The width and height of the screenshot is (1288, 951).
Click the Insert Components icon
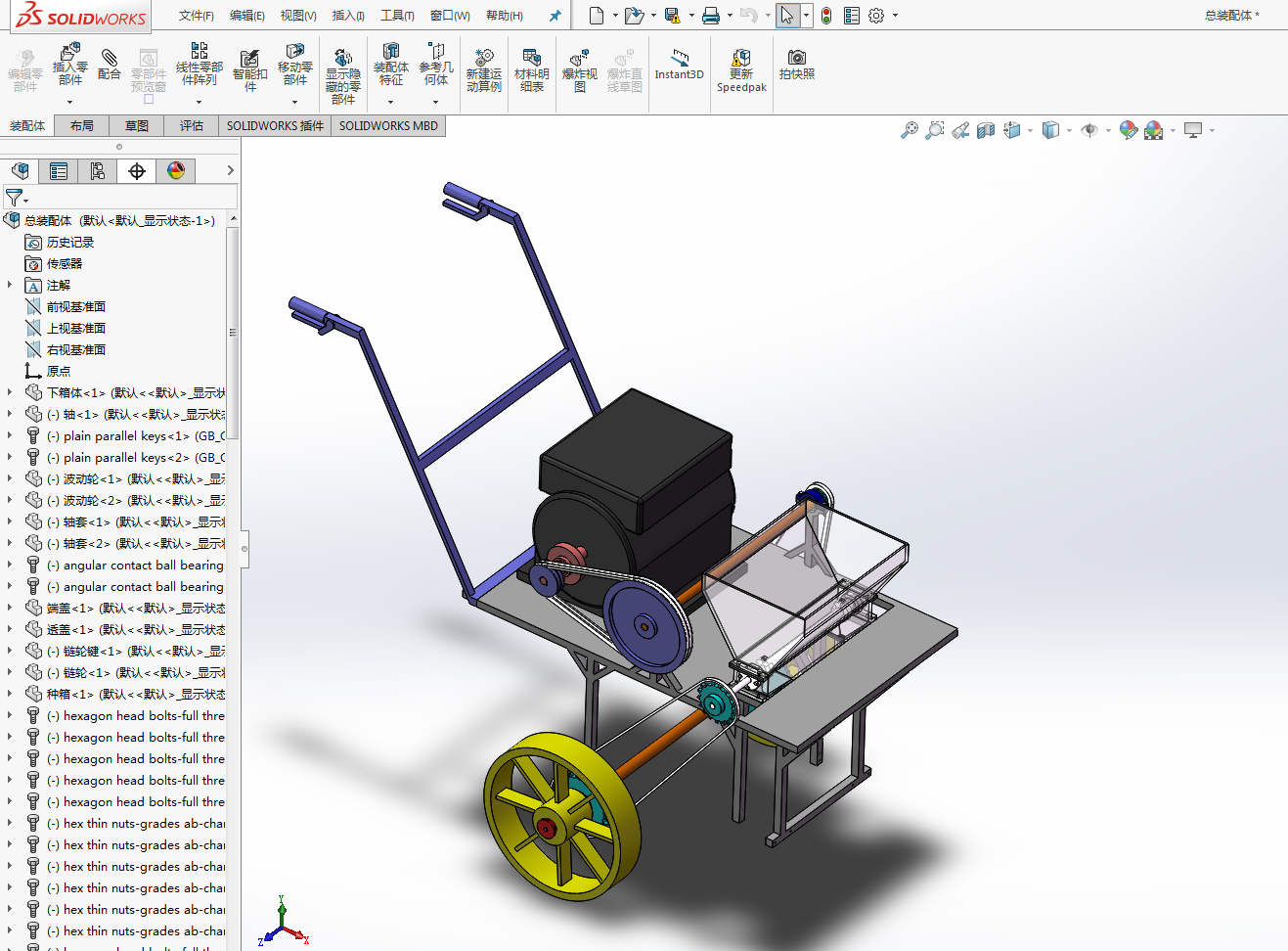70,65
